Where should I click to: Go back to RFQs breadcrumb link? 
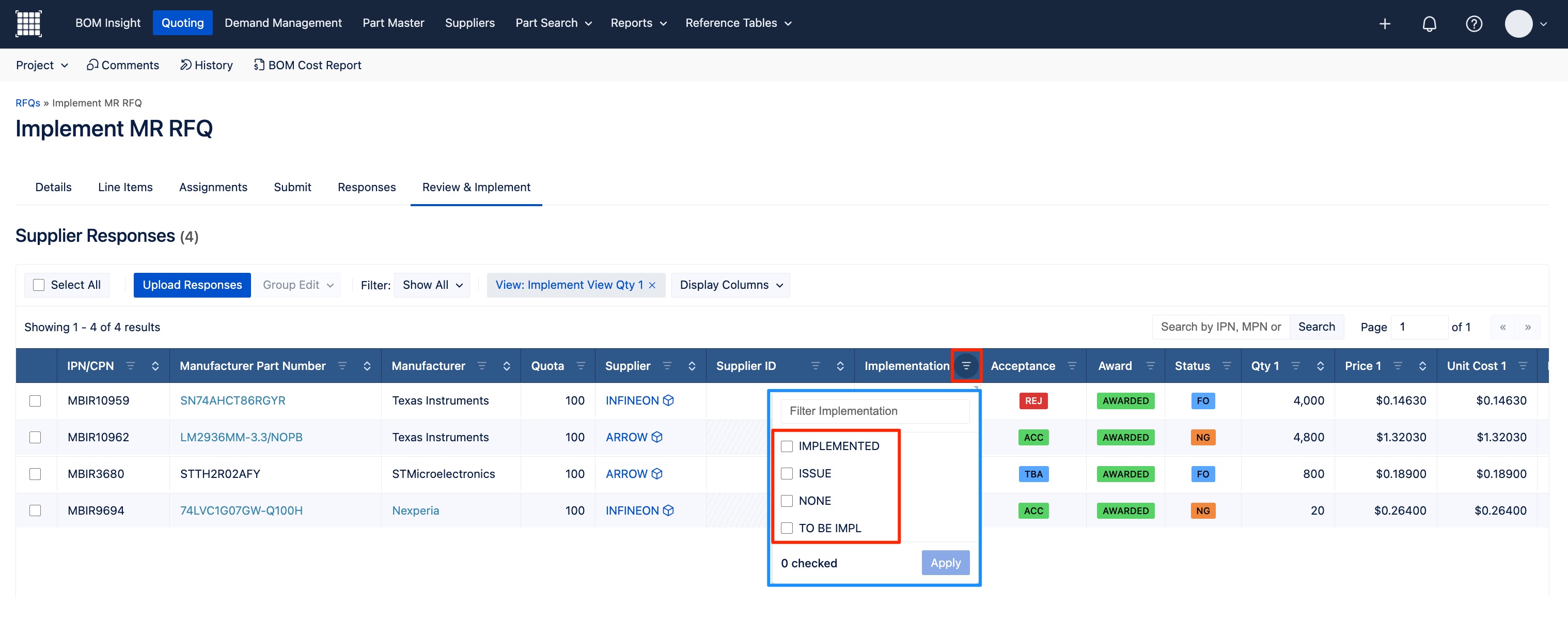28,103
